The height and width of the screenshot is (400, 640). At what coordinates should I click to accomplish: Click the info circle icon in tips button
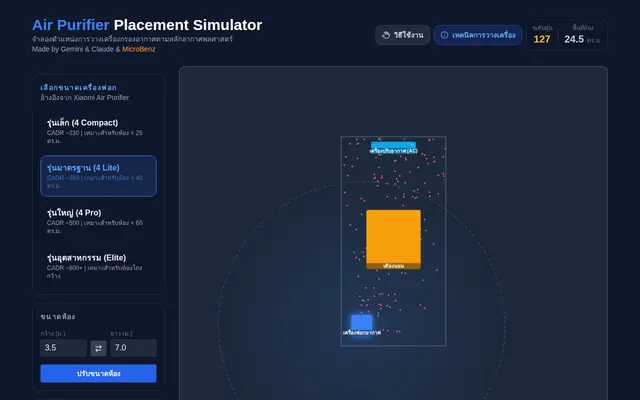[444, 35]
